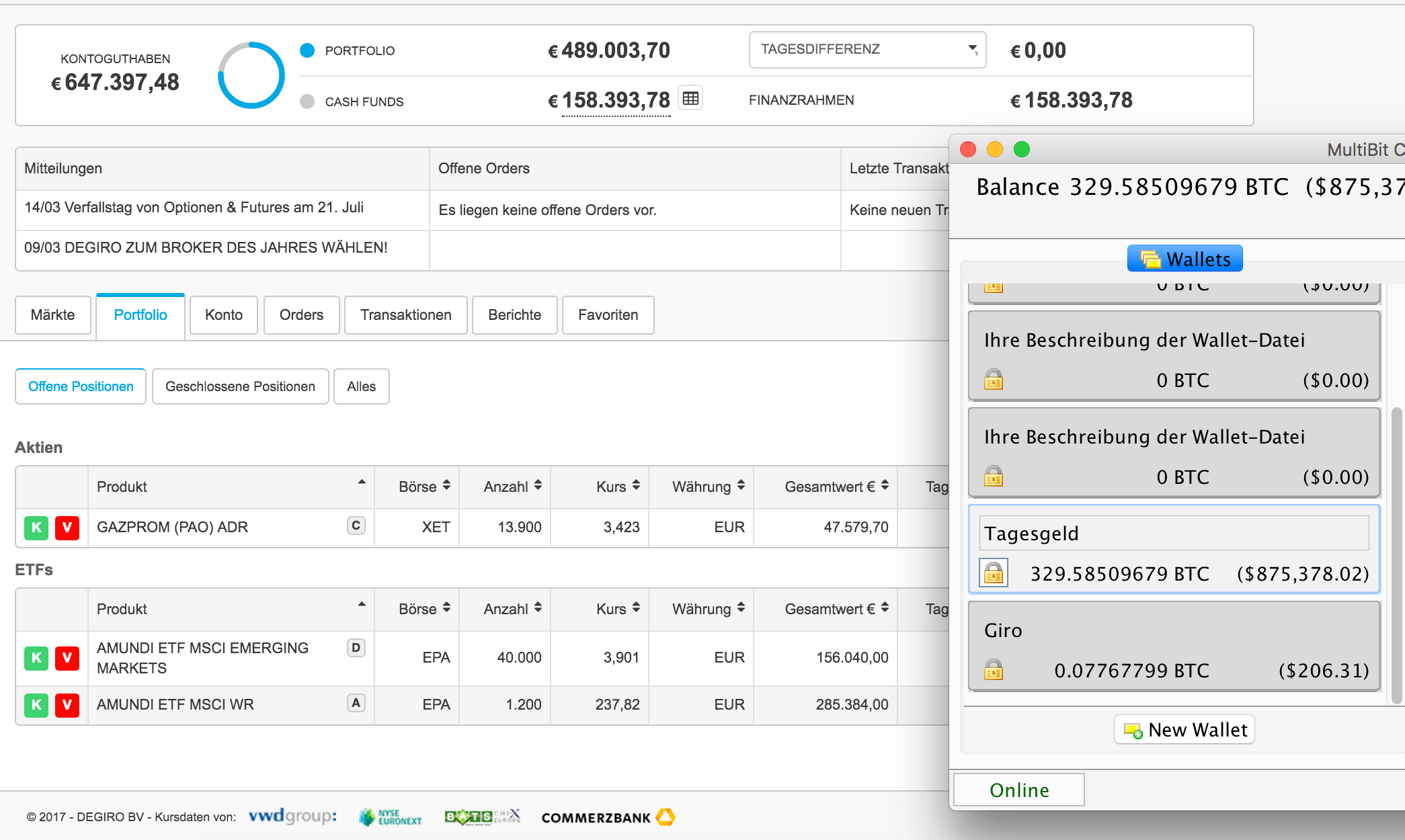Sort Aktien table by Gesamtwert €
Image resolution: width=1405 pixels, height=840 pixels.
coord(836,487)
